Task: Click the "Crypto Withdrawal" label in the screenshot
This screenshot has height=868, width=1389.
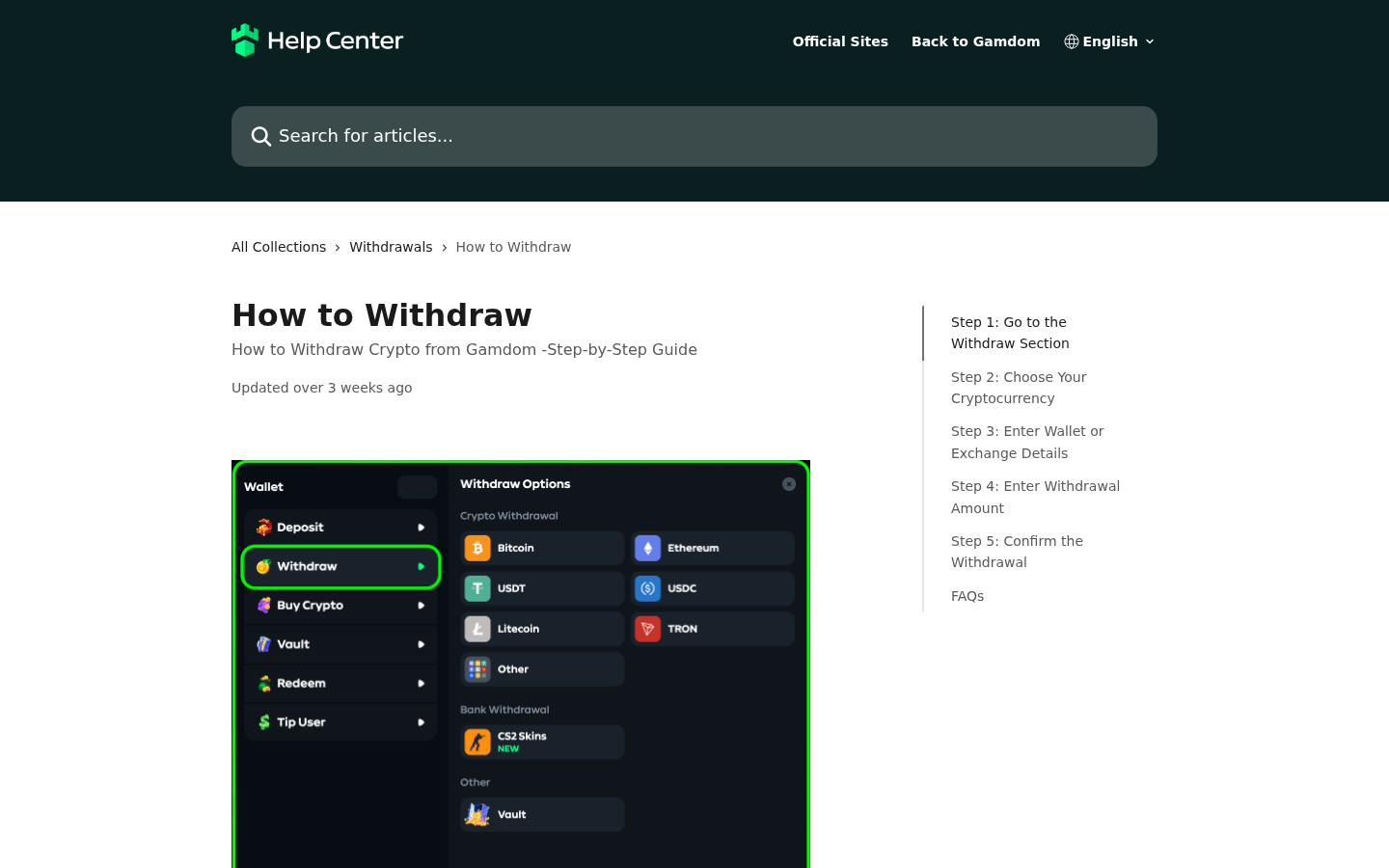Action: pyautogui.click(x=509, y=516)
